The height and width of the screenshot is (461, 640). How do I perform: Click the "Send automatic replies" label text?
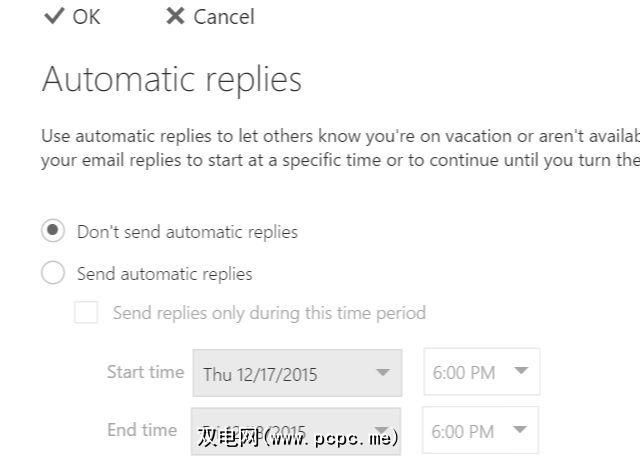(164, 274)
